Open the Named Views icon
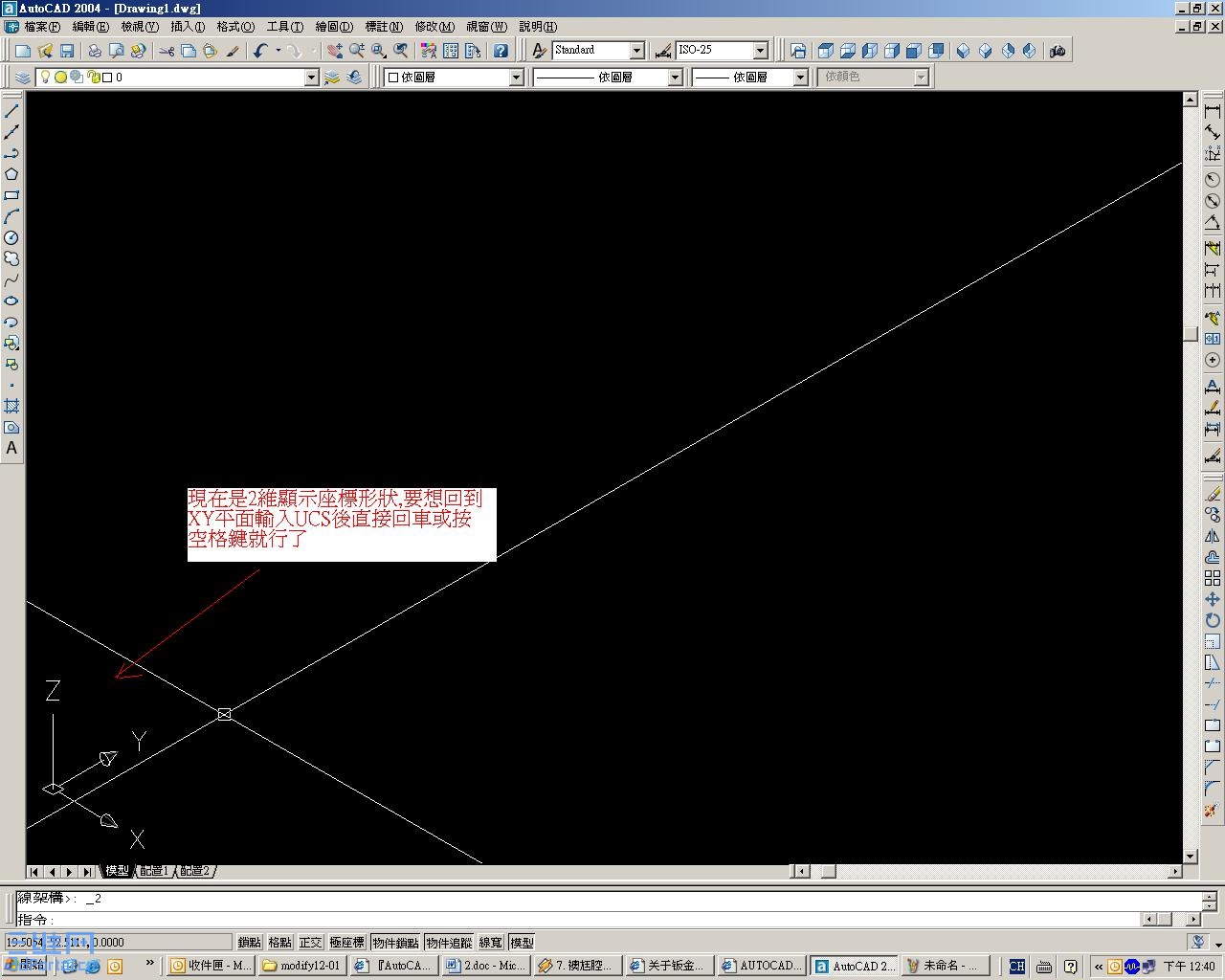1225x980 pixels. [x=798, y=51]
